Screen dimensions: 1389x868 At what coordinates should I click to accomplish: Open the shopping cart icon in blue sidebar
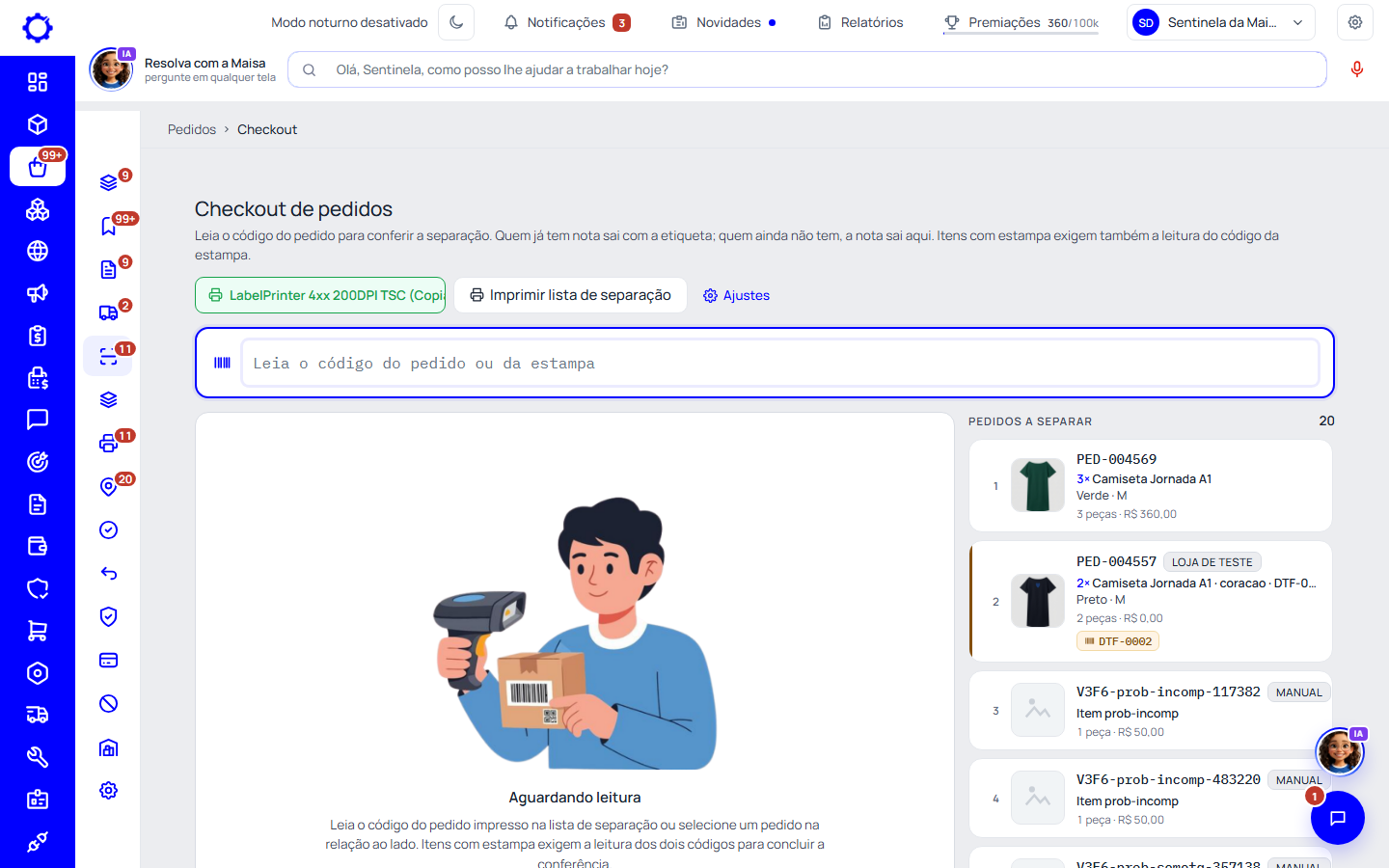(38, 631)
